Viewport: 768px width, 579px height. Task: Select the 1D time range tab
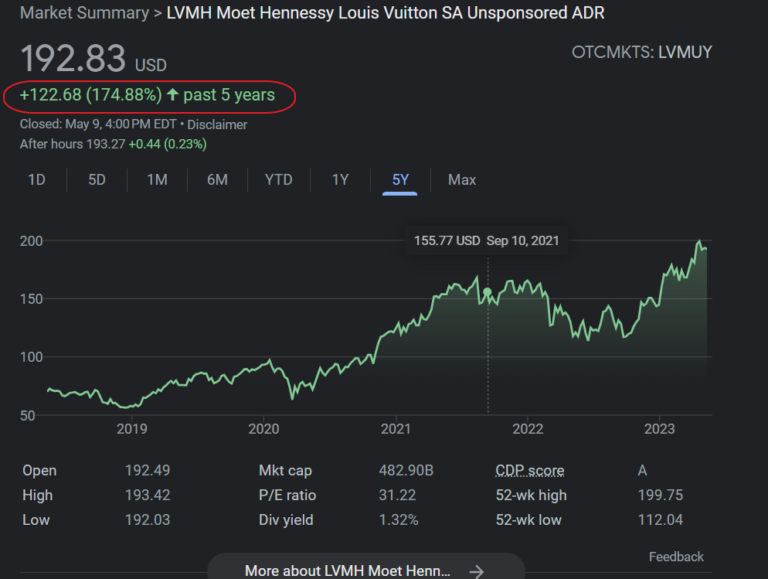click(36, 180)
